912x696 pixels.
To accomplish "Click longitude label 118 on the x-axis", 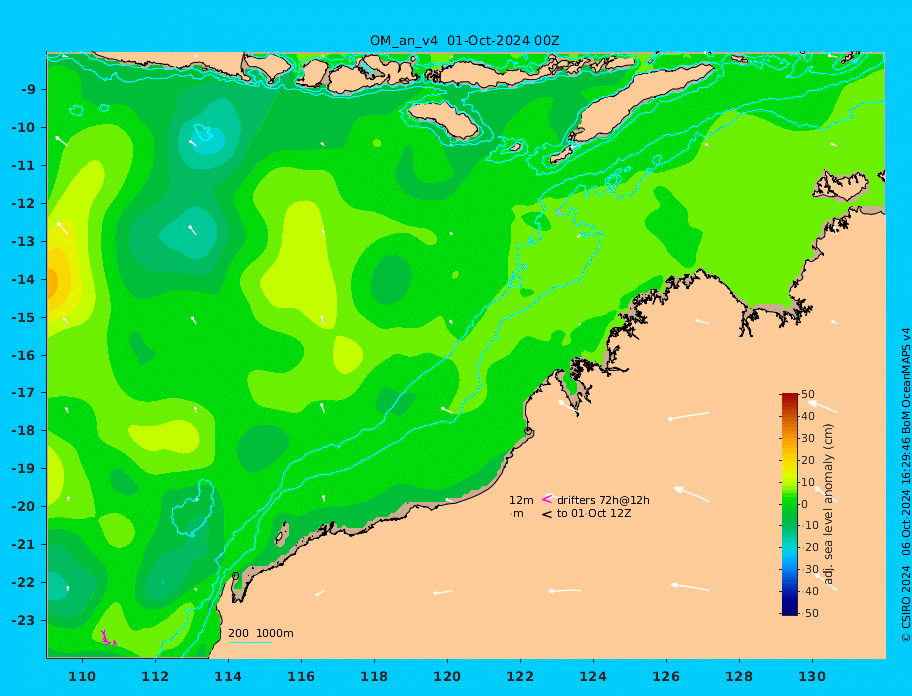I will 374,676.
